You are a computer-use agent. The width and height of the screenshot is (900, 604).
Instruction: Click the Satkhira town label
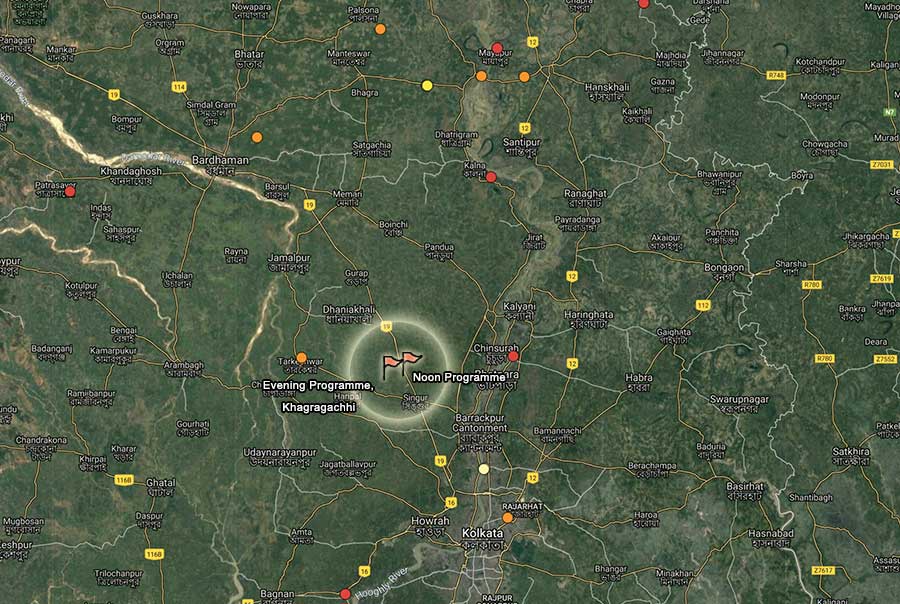point(852,451)
